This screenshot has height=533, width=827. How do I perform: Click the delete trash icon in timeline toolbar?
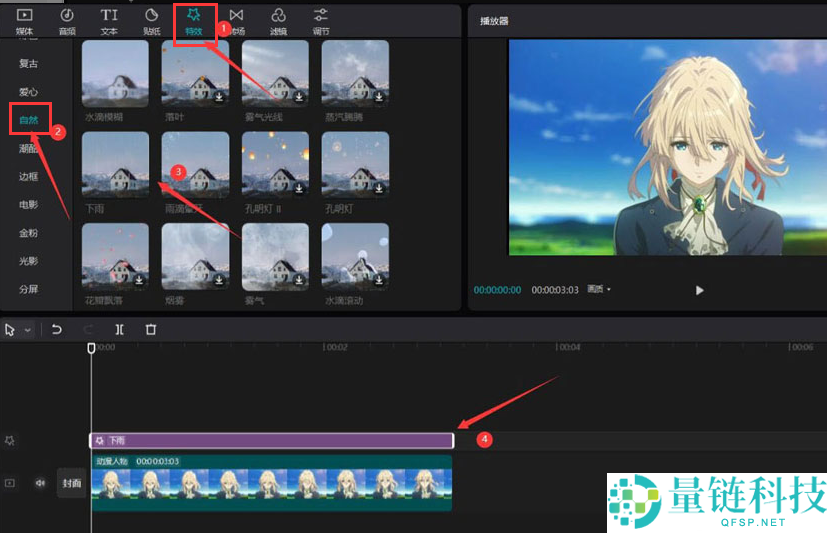pos(151,329)
